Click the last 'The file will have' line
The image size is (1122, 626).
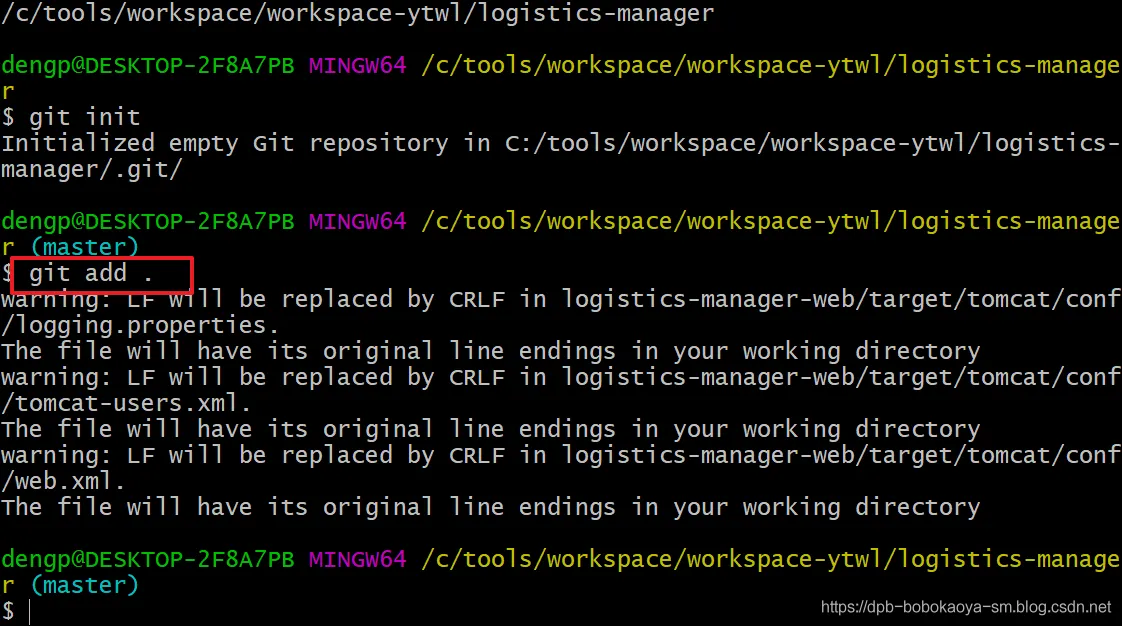point(491,507)
